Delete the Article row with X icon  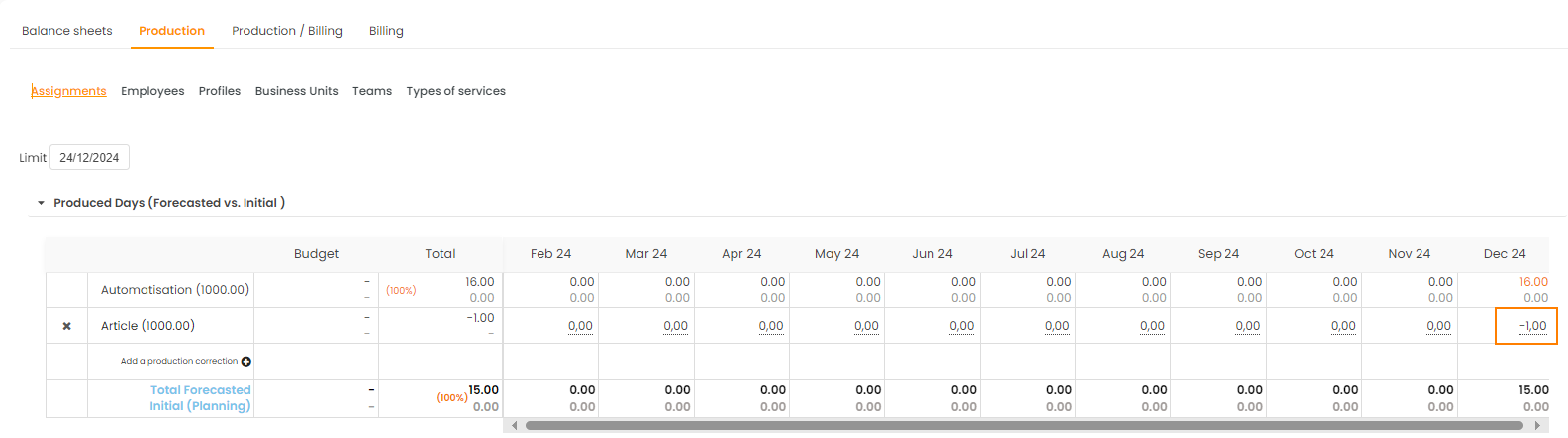click(66, 326)
